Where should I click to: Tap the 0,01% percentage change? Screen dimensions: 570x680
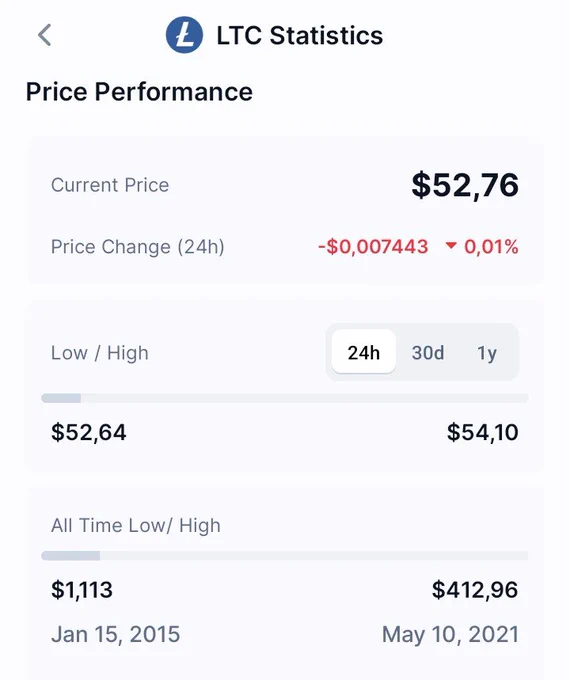[x=491, y=246]
